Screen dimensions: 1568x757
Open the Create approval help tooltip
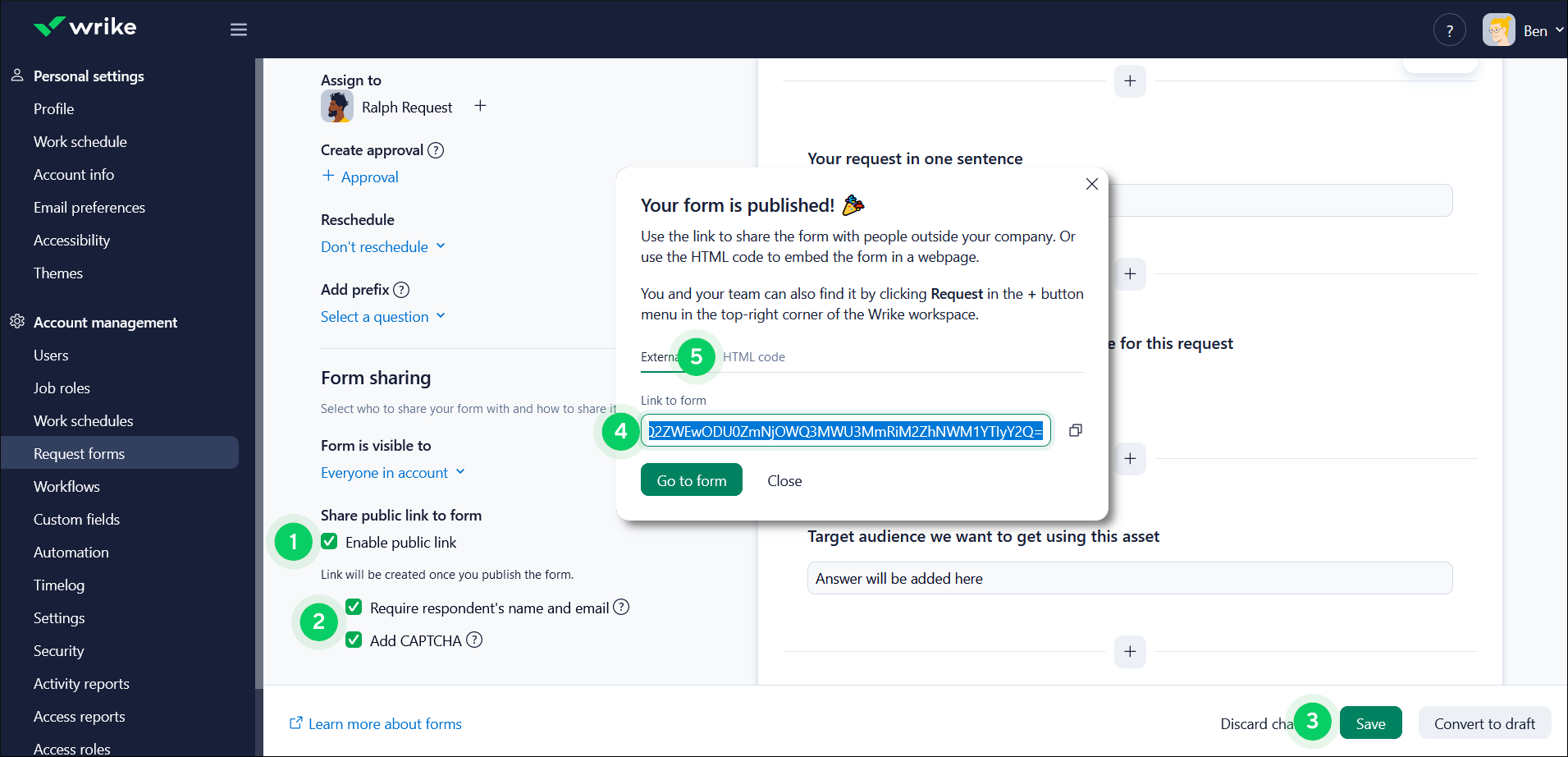[x=437, y=150]
